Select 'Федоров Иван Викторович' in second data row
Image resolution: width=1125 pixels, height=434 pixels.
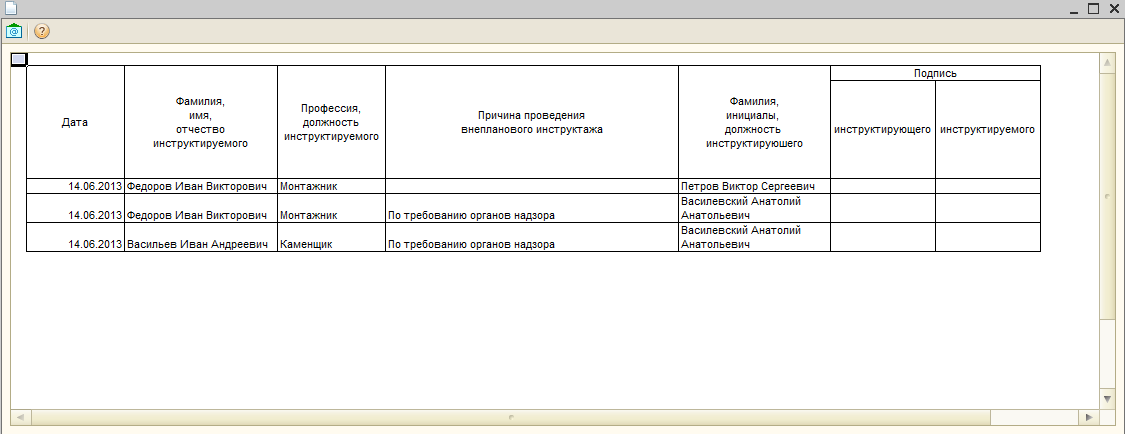[x=201, y=208]
